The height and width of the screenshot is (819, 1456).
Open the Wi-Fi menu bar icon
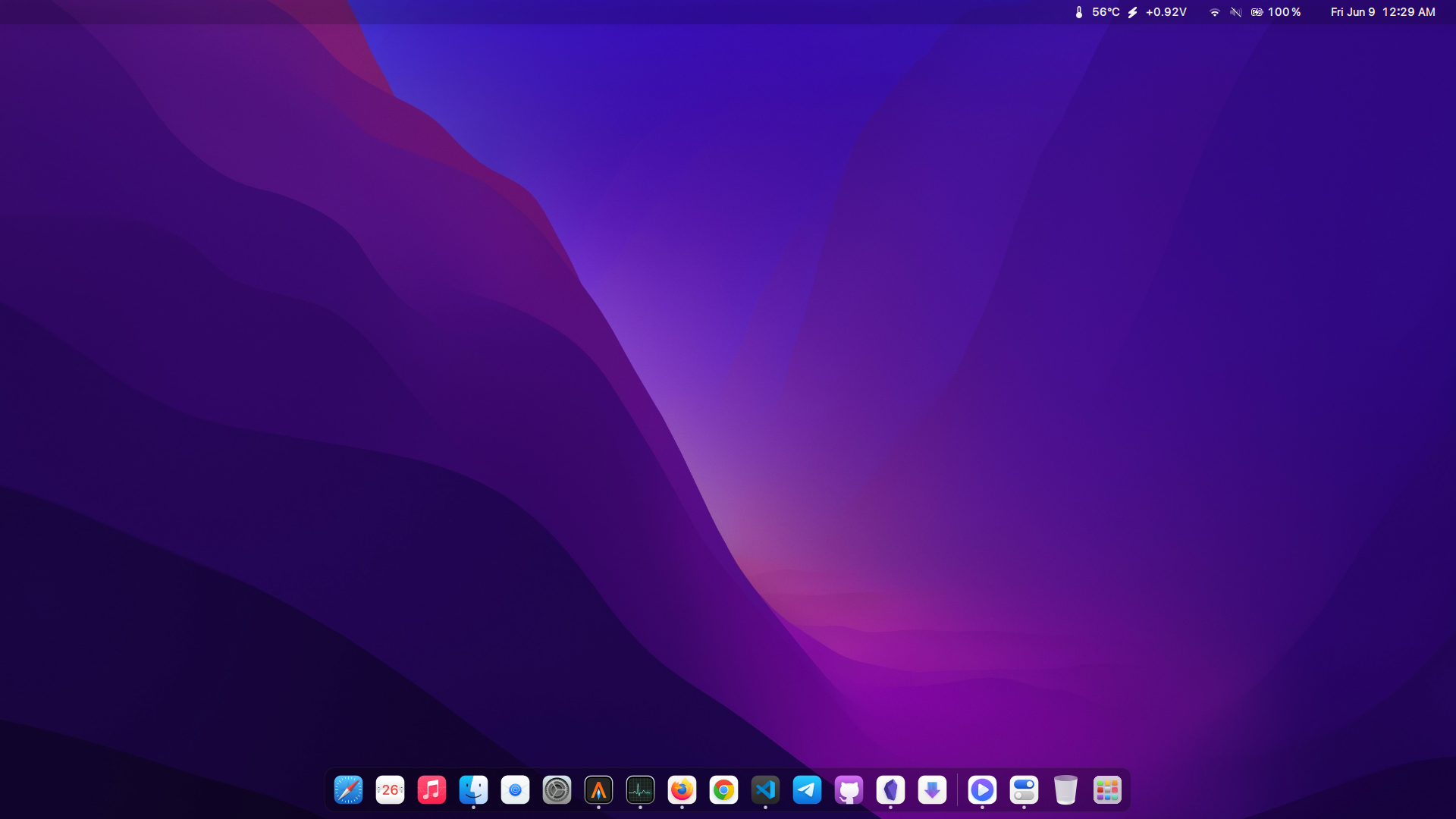point(1214,12)
